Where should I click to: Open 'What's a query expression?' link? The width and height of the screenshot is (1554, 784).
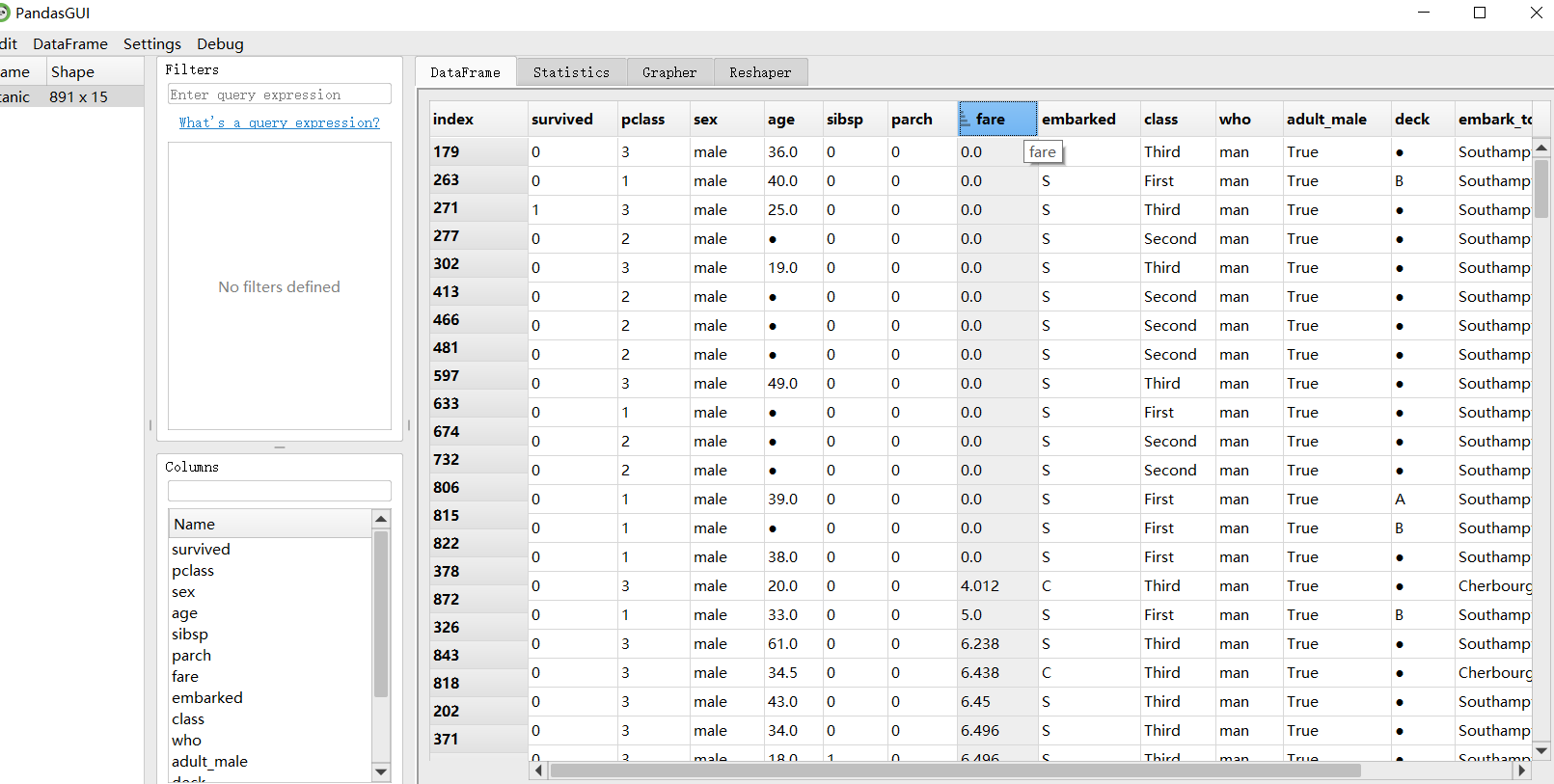pyautogui.click(x=280, y=122)
